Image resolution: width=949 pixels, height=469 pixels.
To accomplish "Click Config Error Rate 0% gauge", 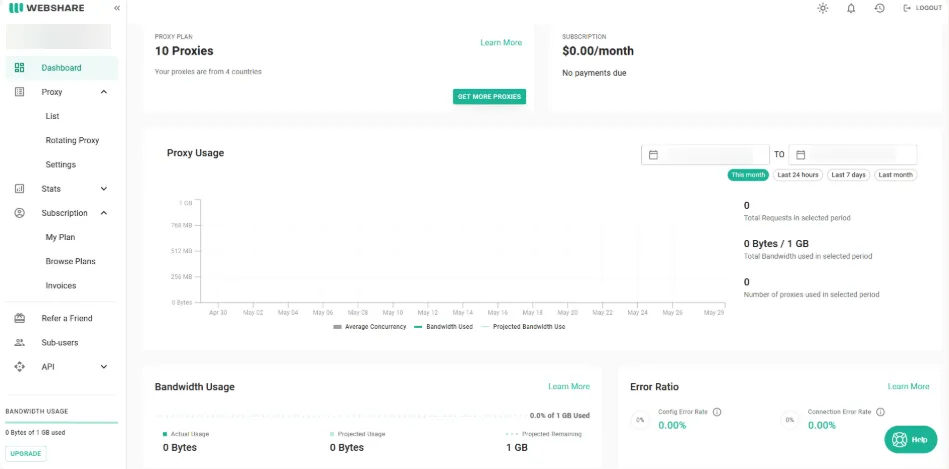I will (640, 419).
